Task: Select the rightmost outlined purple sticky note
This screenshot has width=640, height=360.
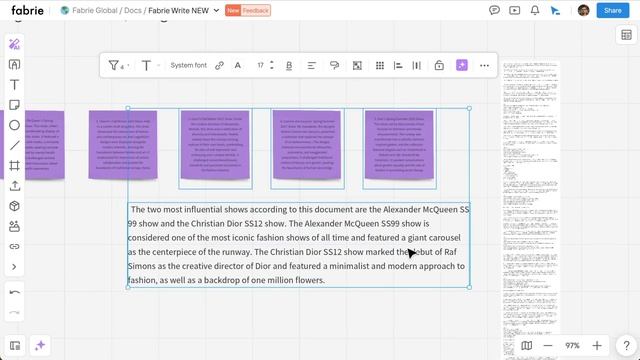Action: (x=399, y=145)
